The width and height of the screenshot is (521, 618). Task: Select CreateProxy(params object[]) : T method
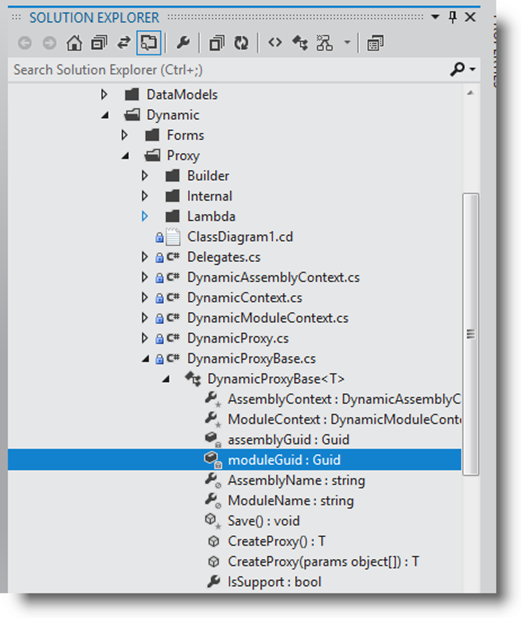click(x=323, y=562)
